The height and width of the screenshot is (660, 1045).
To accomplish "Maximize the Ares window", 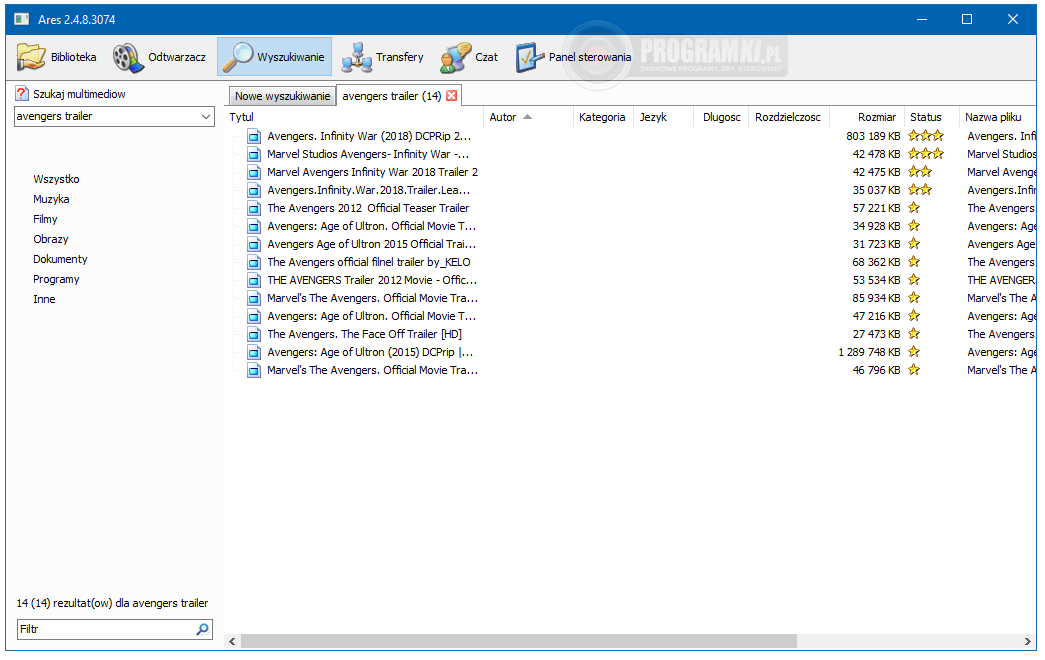I will click(x=967, y=19).
